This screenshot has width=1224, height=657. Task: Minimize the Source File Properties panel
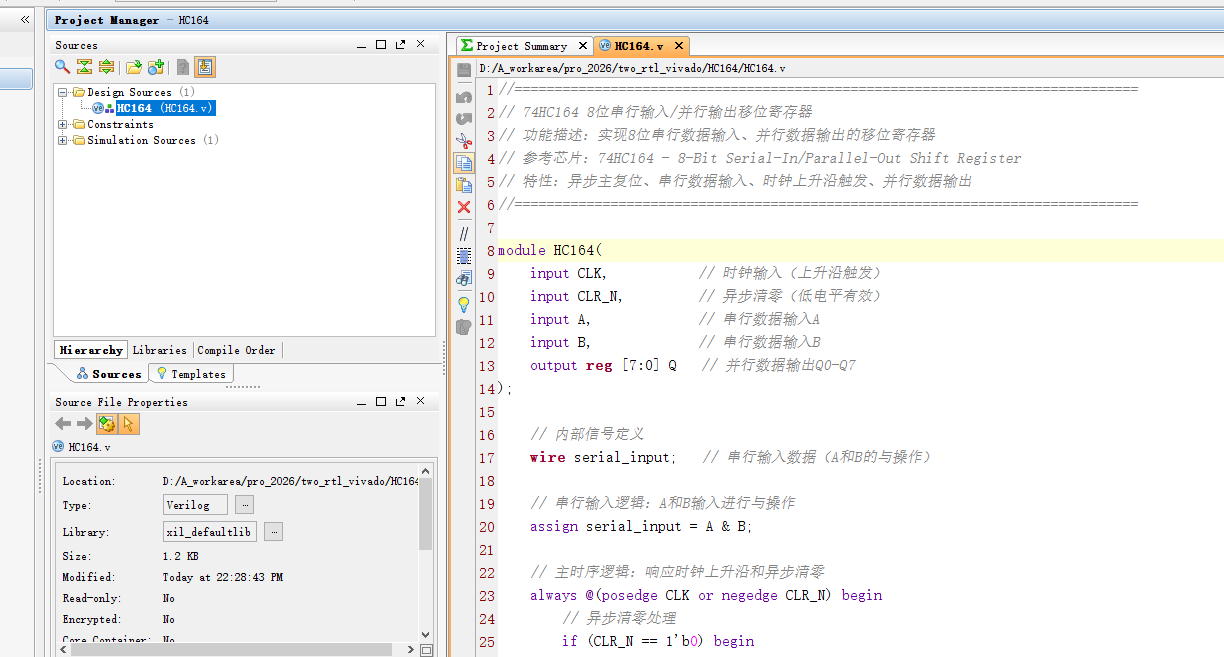click(x=362, y=402)
